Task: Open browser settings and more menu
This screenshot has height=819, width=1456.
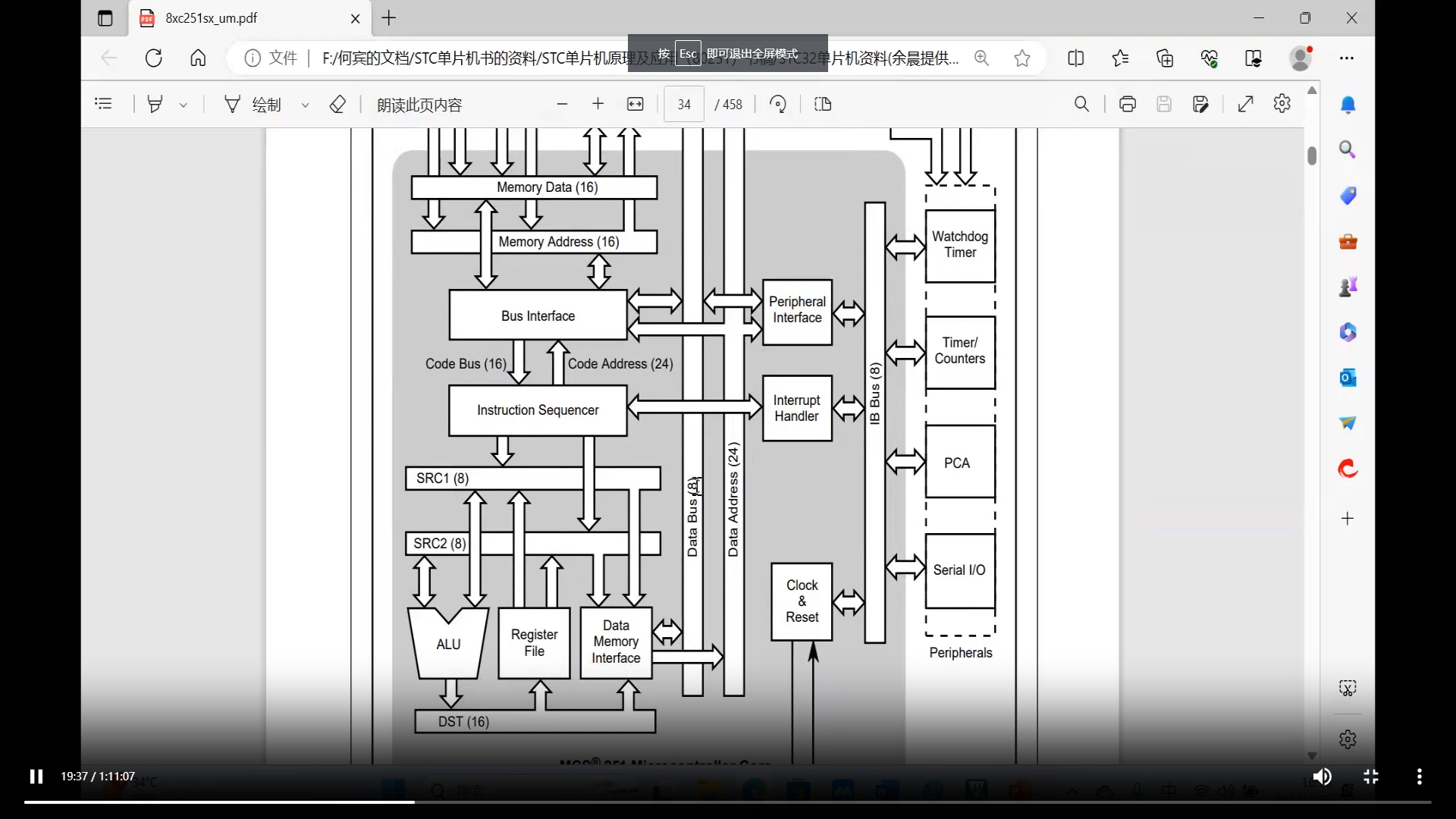Action: pos(1347,58)
